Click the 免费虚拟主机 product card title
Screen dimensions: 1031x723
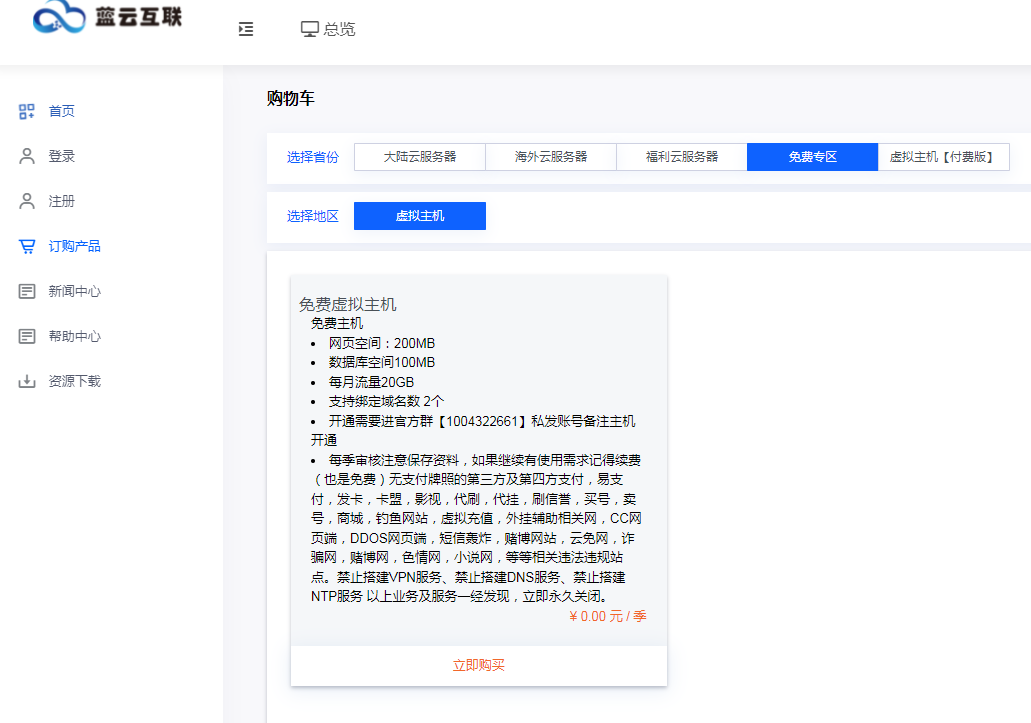pyautogui.click(x=348, y=304)
